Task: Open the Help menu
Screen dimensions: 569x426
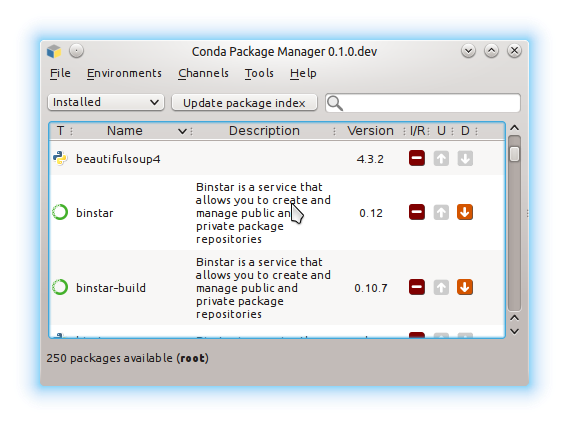Action: (x=303, y=73)
